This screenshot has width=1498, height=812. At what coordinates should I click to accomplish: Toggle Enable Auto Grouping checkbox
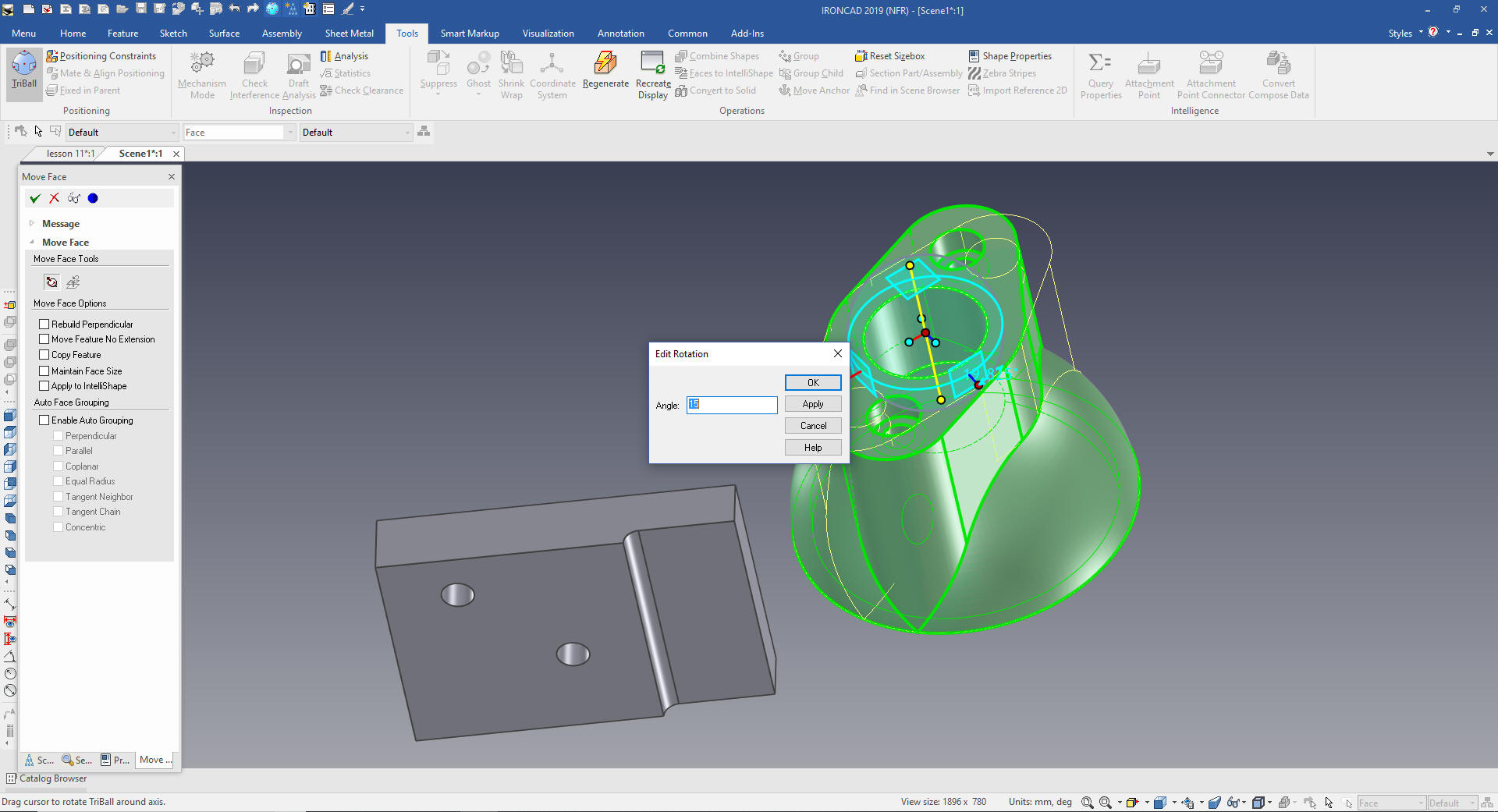44,420
